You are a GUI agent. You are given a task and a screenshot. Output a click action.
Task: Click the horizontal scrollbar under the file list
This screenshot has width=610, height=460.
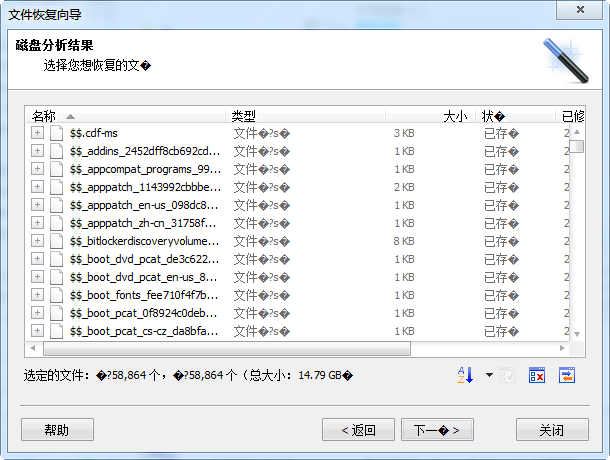pyautogui.click(x=300, y=348)
